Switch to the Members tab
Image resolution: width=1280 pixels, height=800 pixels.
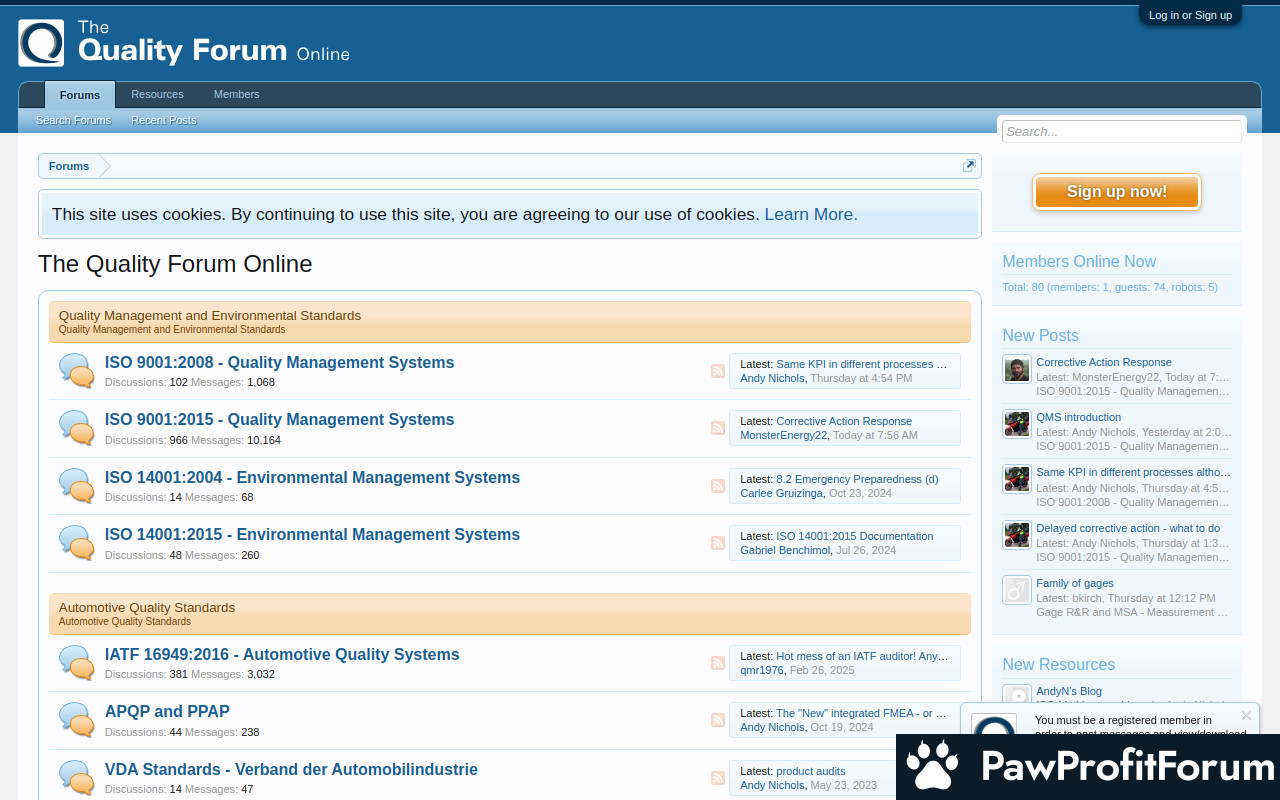pos(236,94)
